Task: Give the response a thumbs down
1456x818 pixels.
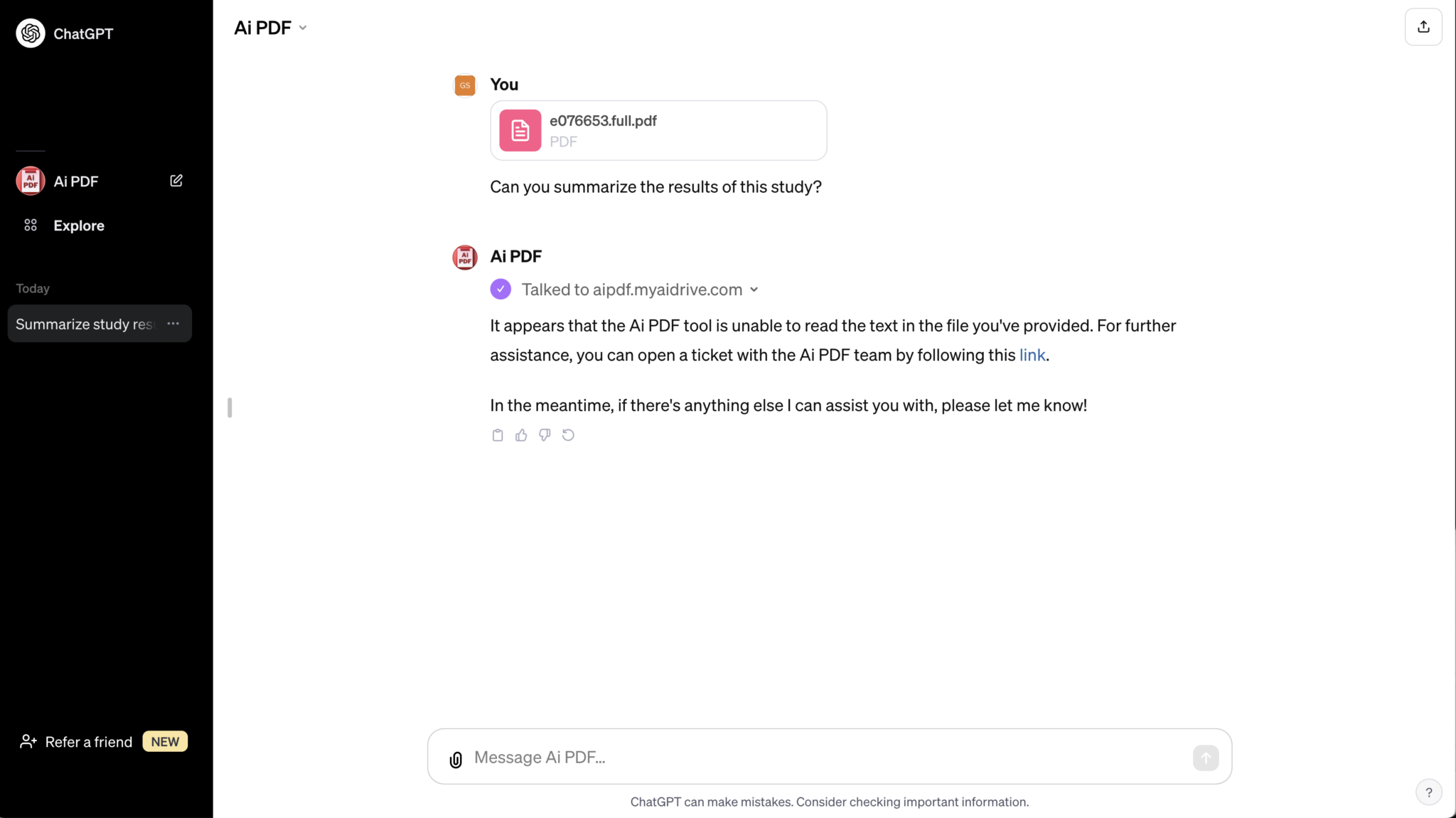Action: tap(545, 435)
